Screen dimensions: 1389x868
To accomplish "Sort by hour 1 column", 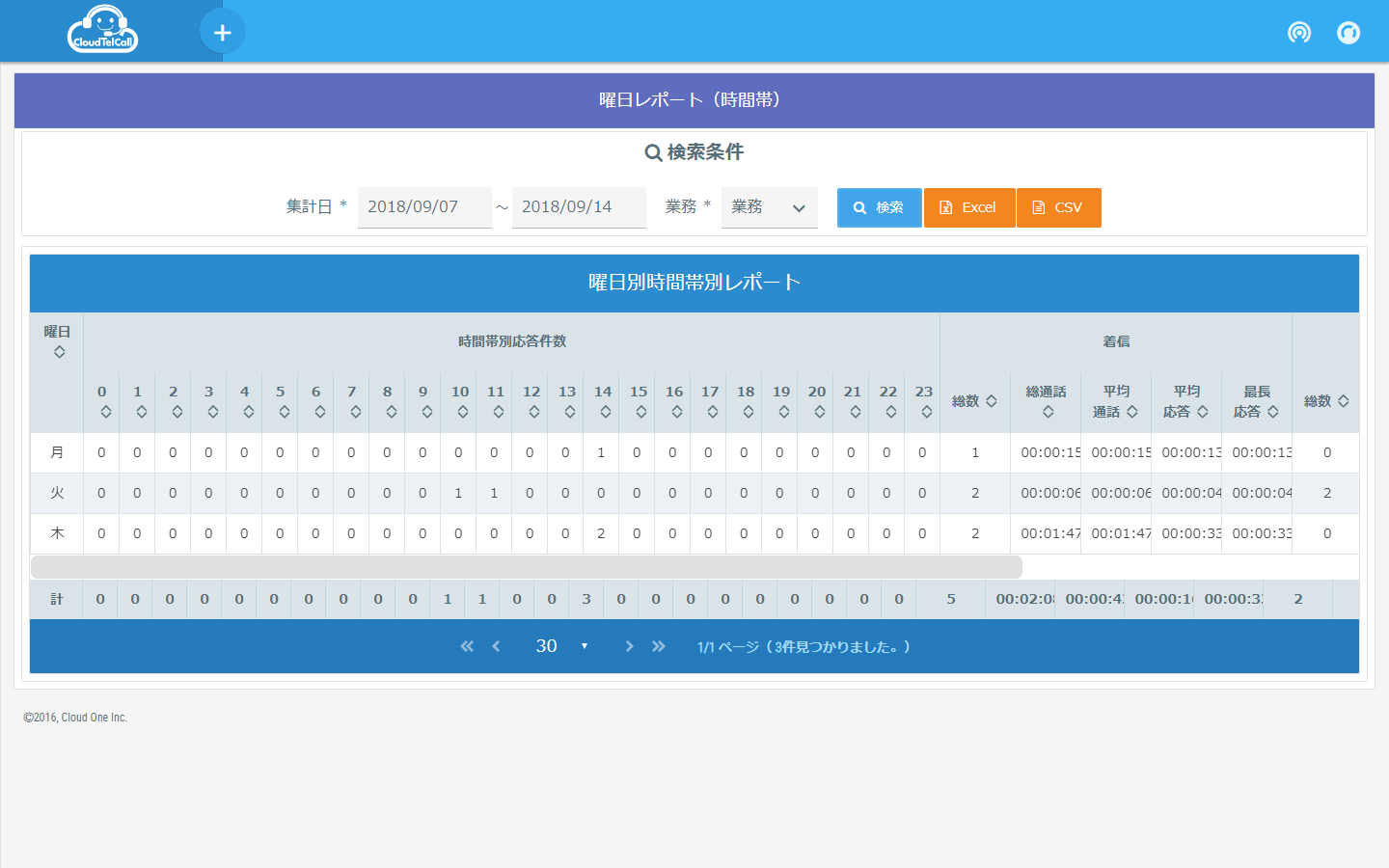I will [x=142, y=412].
